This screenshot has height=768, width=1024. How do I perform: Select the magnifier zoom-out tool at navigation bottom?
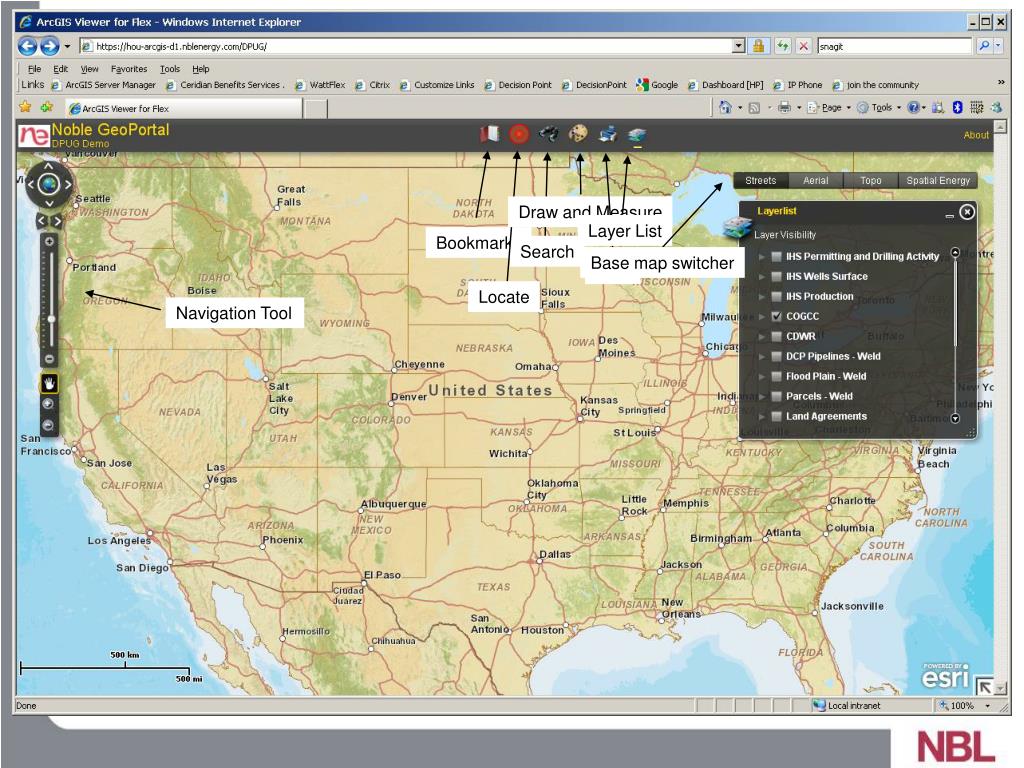(x=48, y=425)
